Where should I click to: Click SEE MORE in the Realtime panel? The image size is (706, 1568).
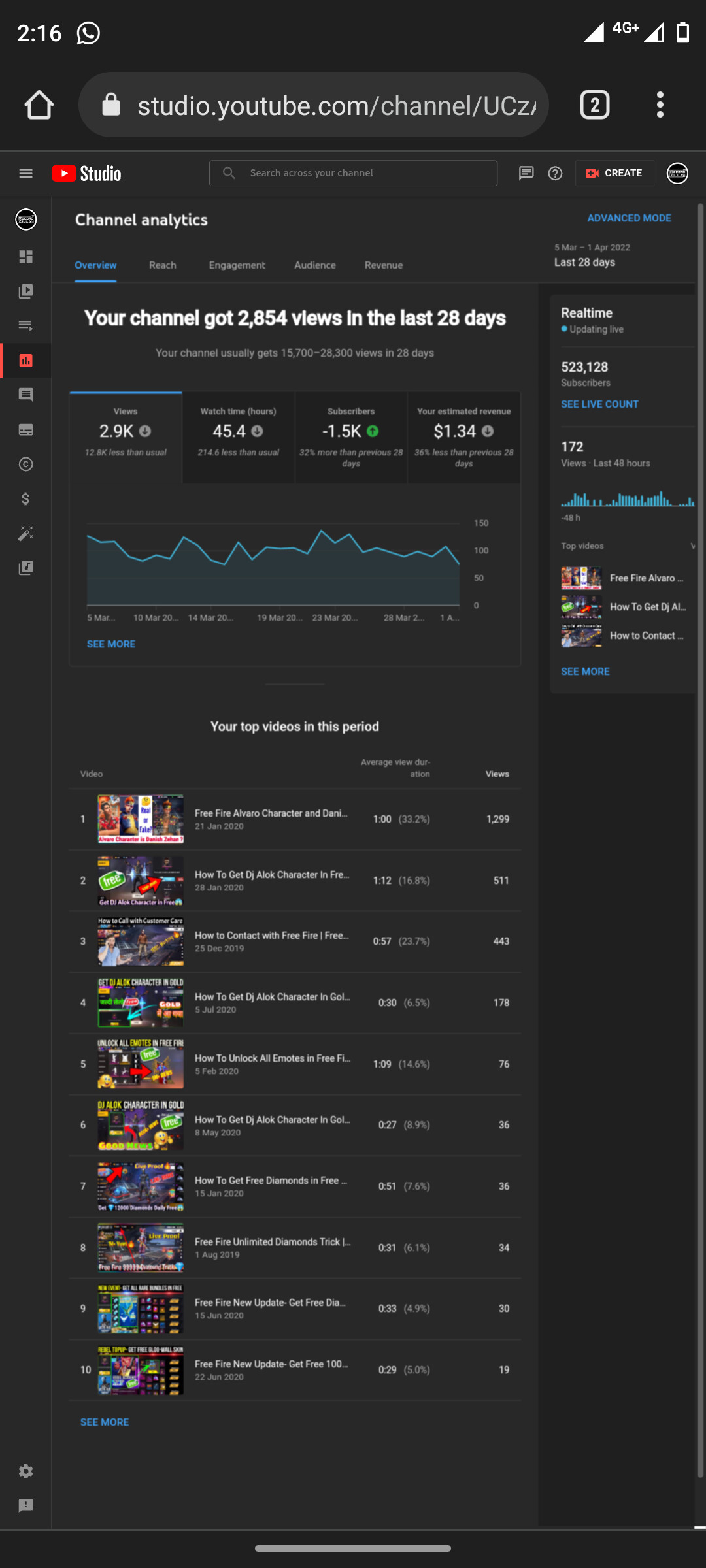tap(585, 672)
